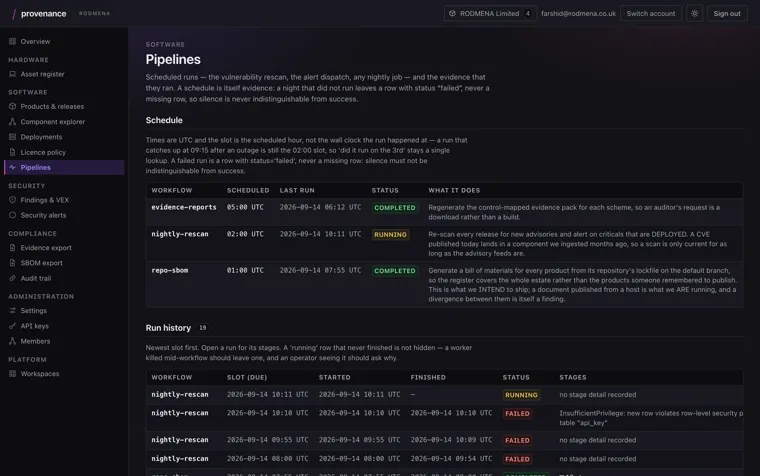This screenshot has width=760, height=476.
Task: Go to Security alerts
Action: point(63,215)
